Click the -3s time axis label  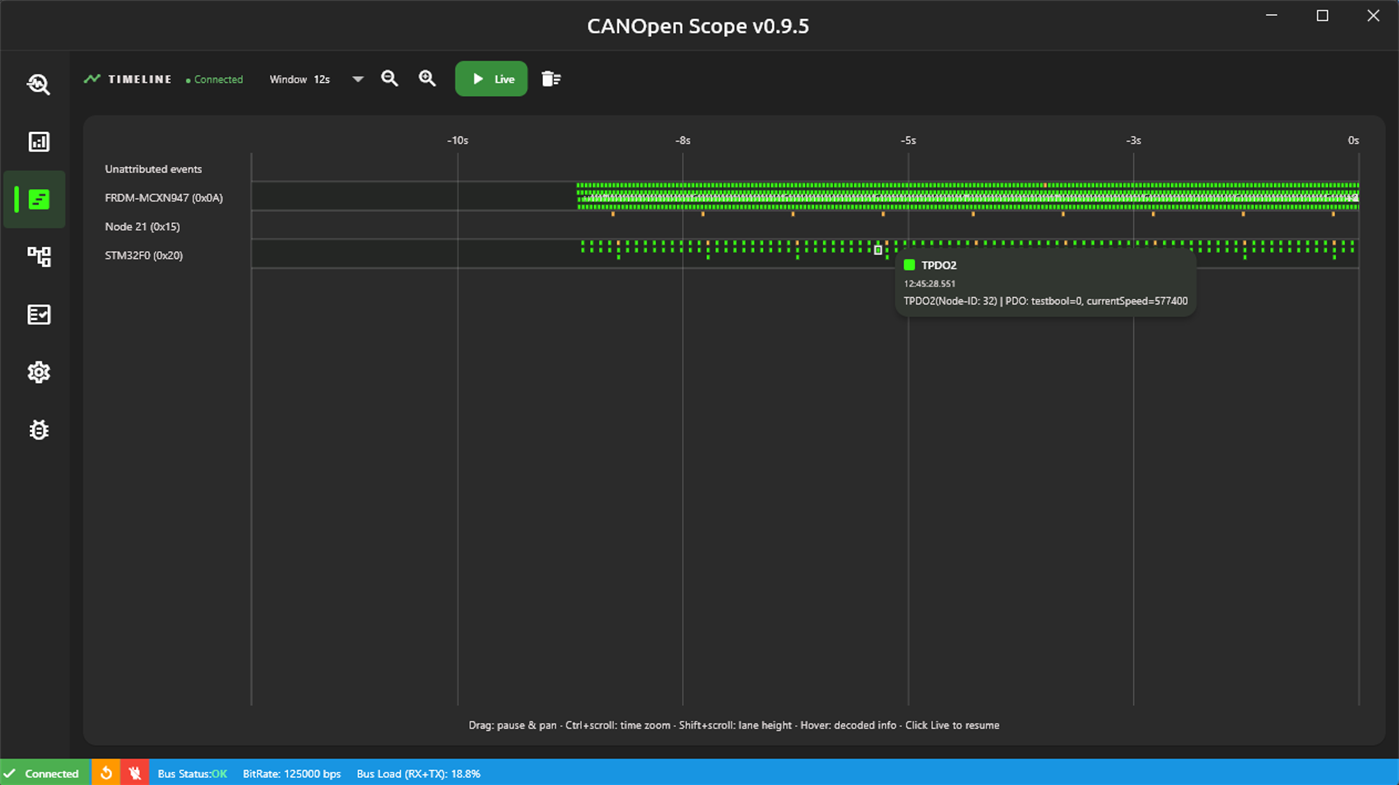pyautogui.click(x=1133, y=141)
